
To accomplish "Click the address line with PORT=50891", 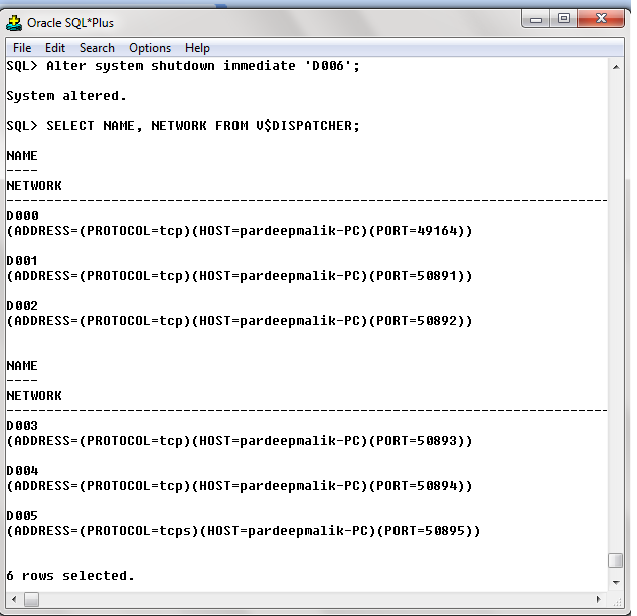I will tap(240, 276).
